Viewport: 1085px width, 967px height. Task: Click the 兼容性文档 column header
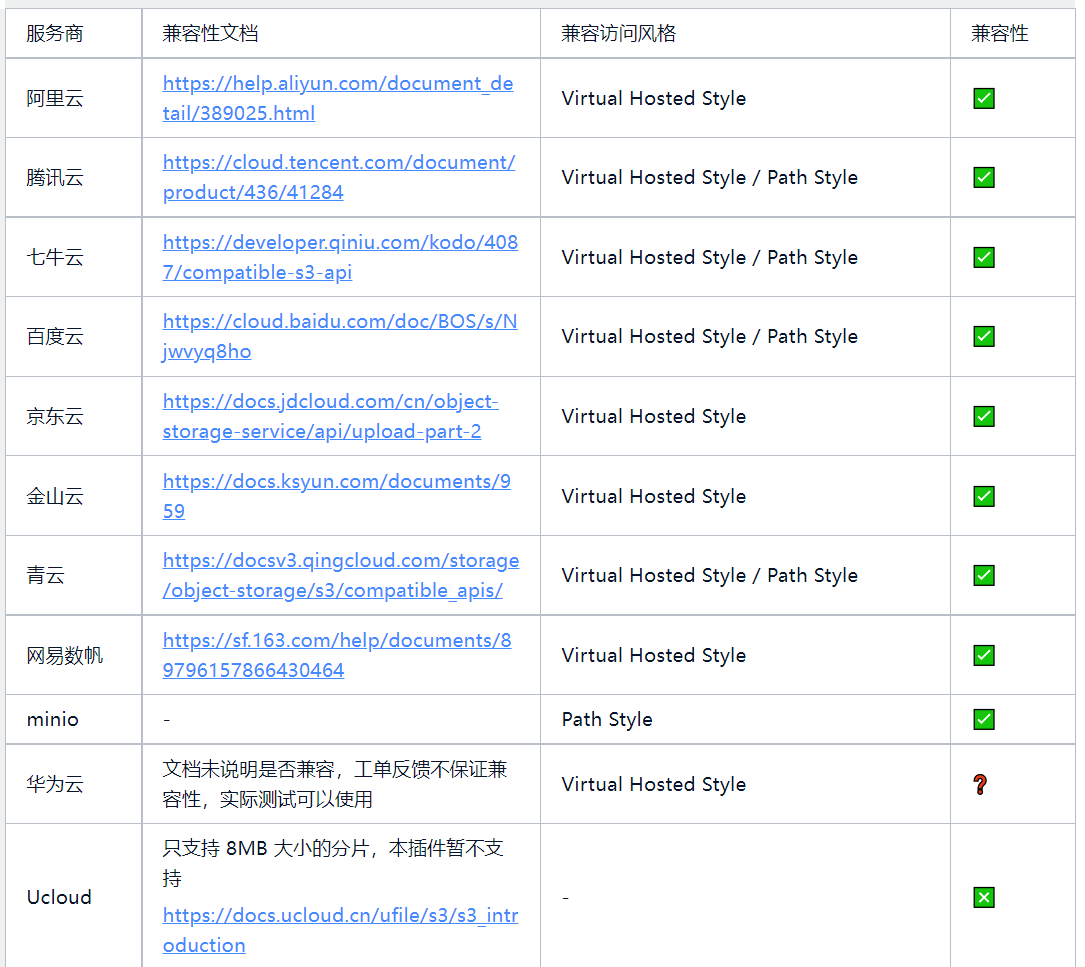point(341,33)
